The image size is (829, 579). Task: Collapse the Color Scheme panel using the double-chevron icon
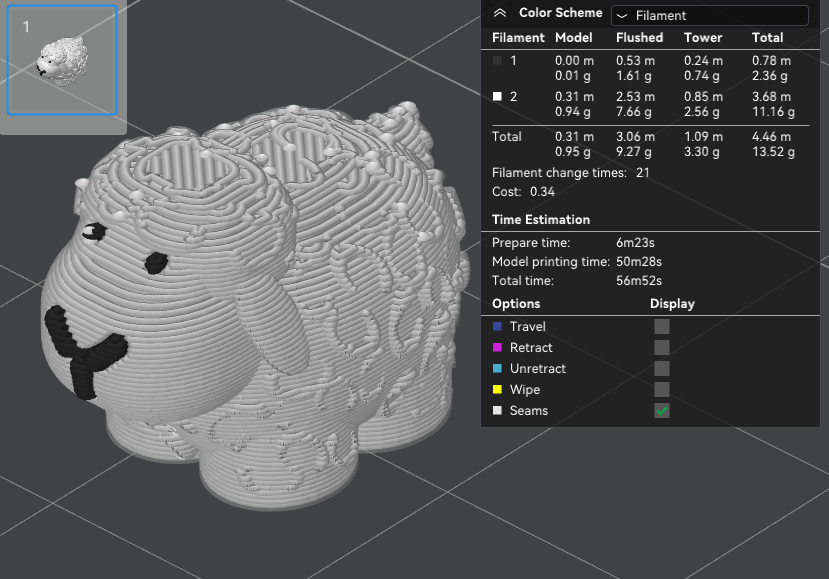tap(500, 13)
